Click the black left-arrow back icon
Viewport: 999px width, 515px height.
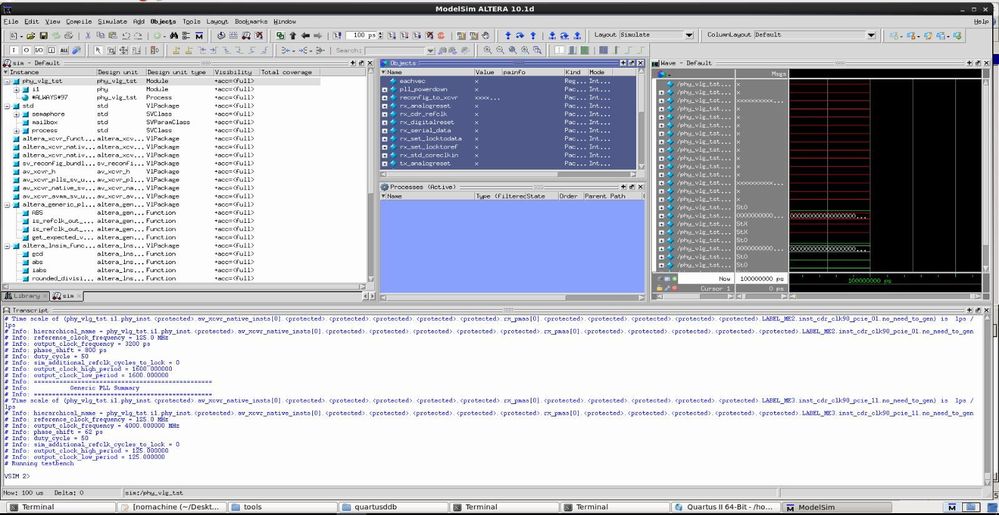(x=305, y=36)
